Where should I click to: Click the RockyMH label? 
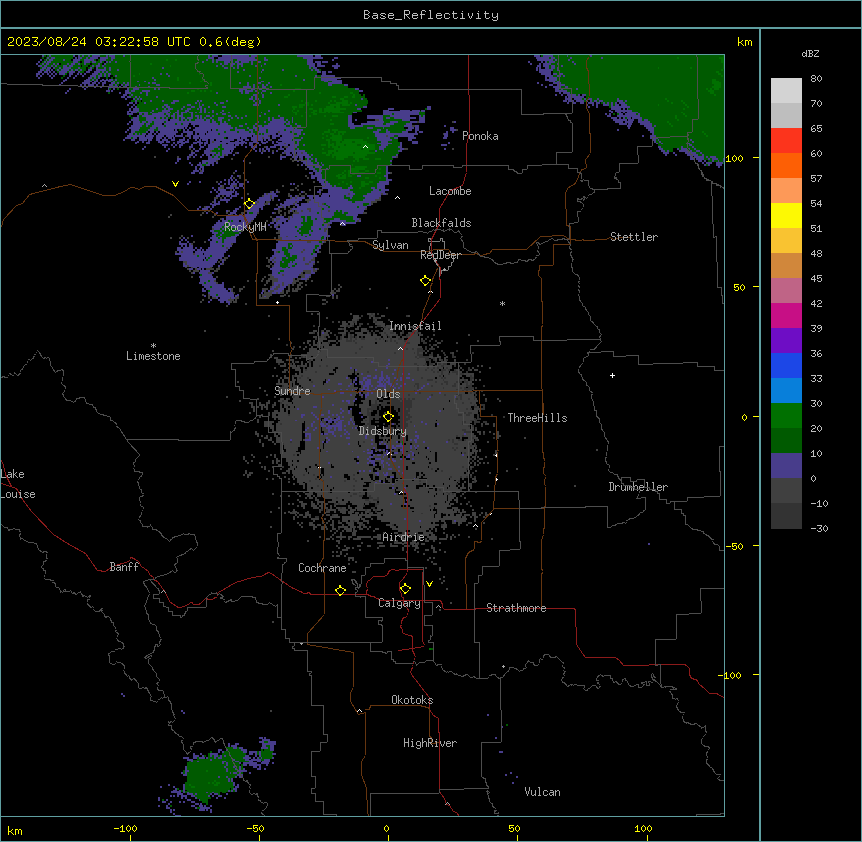[245, 227]
